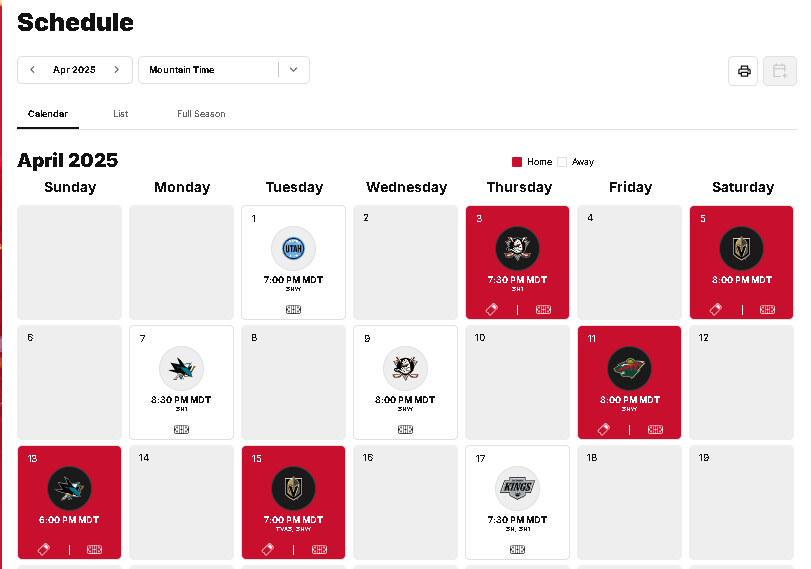811x569 pixels.
Task: Click the print schedule icon
Action: (743, 71)
